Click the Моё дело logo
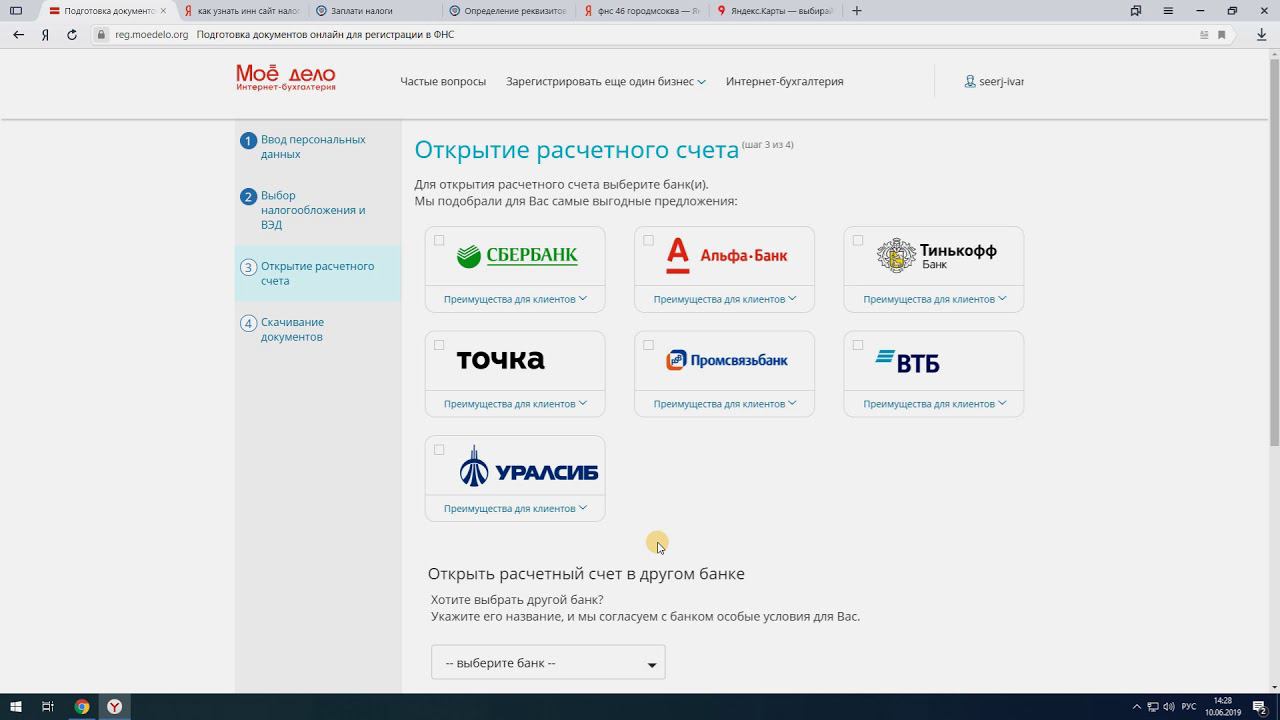This screenshot has height=720, width=1280. 286,78
